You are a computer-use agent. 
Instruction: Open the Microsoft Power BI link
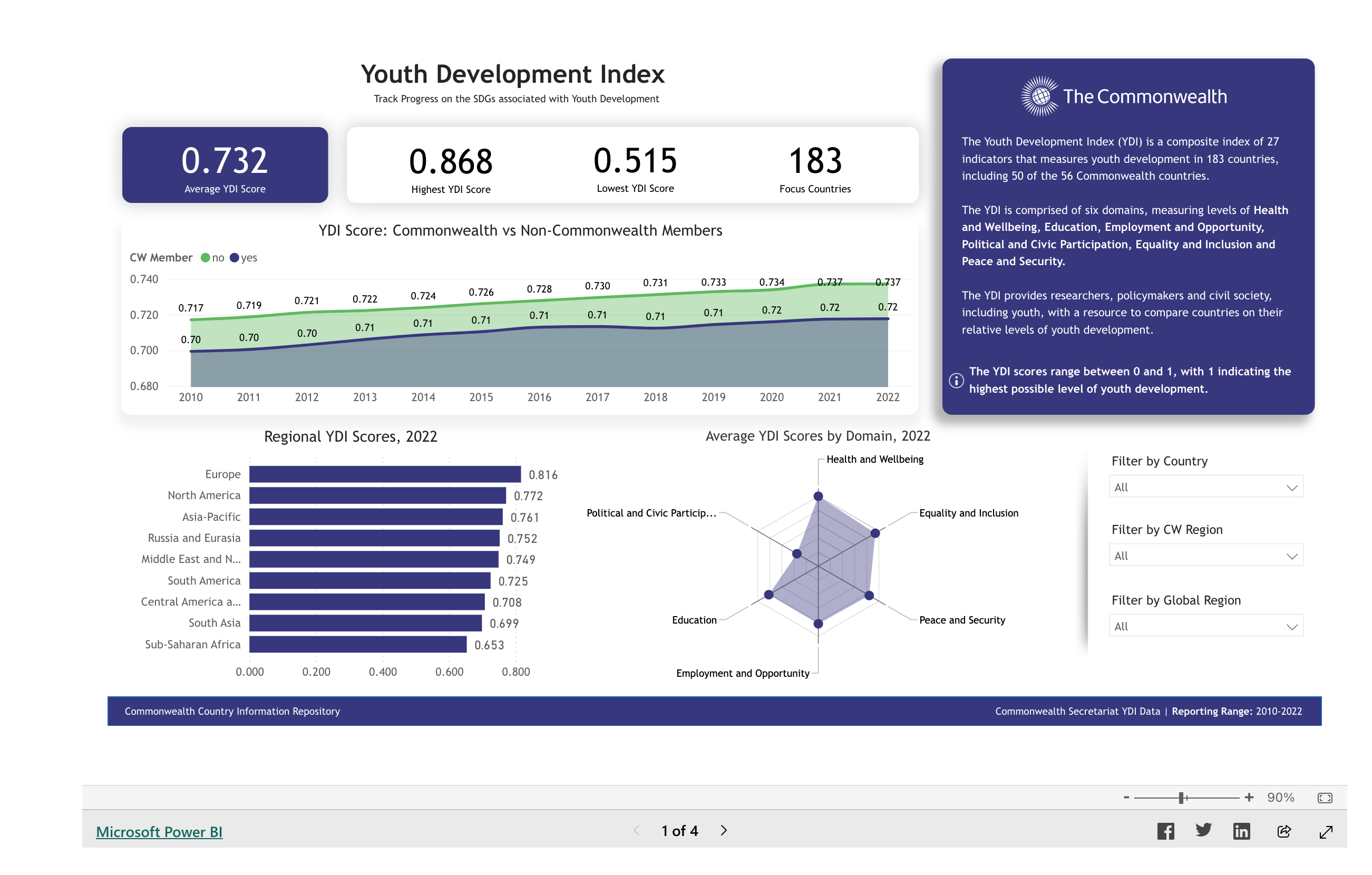[x=159, y=832]
